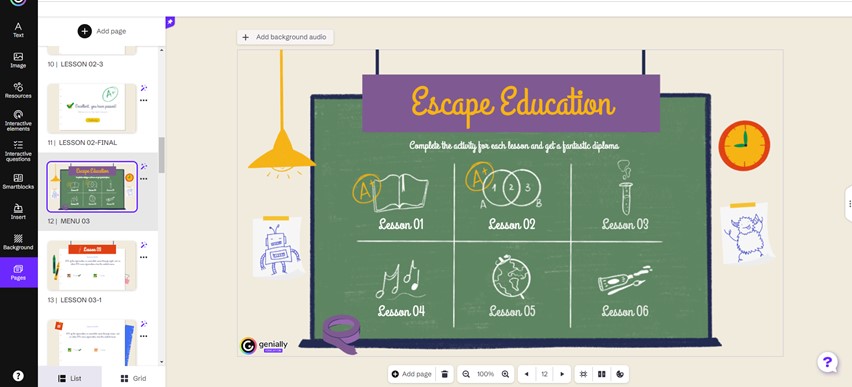Image resolution: width=852 pixels, height=387 pixels.
Task: Toggle the grid guides icon
Action: (x=584, y=374)
